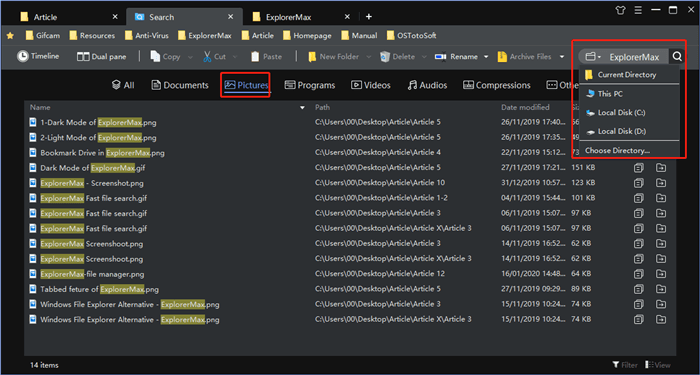Viewport: 700px width, 375px height.
Task: Enable Dual pane mode
Action: click(x=101, y=57)
